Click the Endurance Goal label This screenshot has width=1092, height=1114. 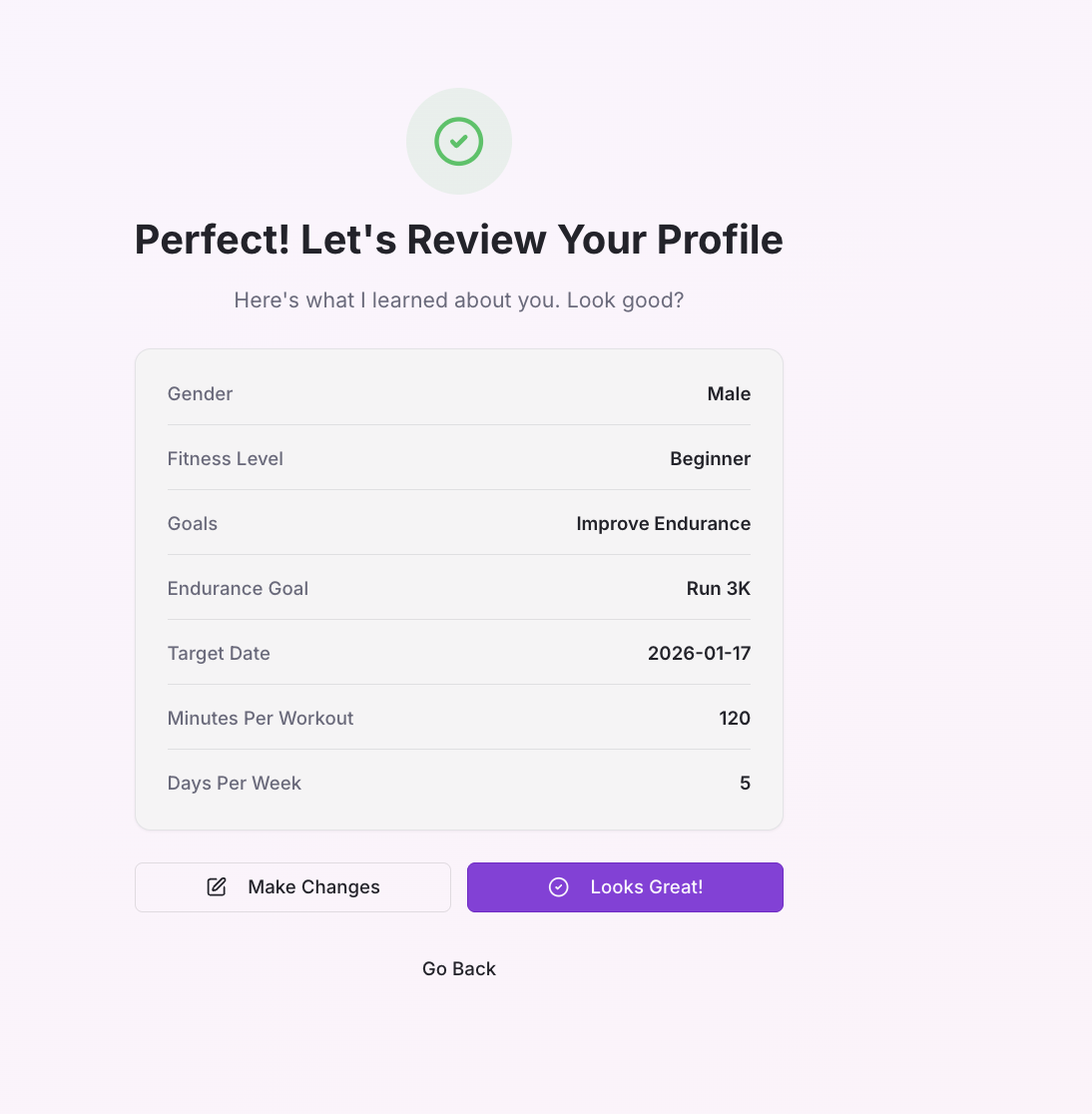pyautogui.click(x=238, y=588)
